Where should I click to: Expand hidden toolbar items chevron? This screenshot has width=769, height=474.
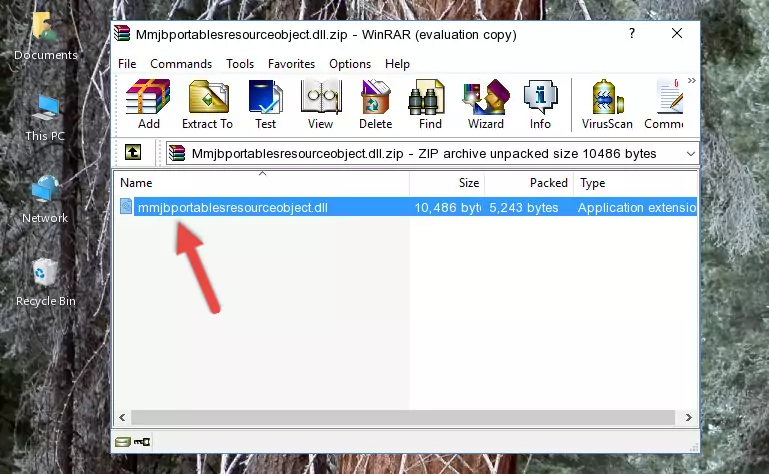692,80
